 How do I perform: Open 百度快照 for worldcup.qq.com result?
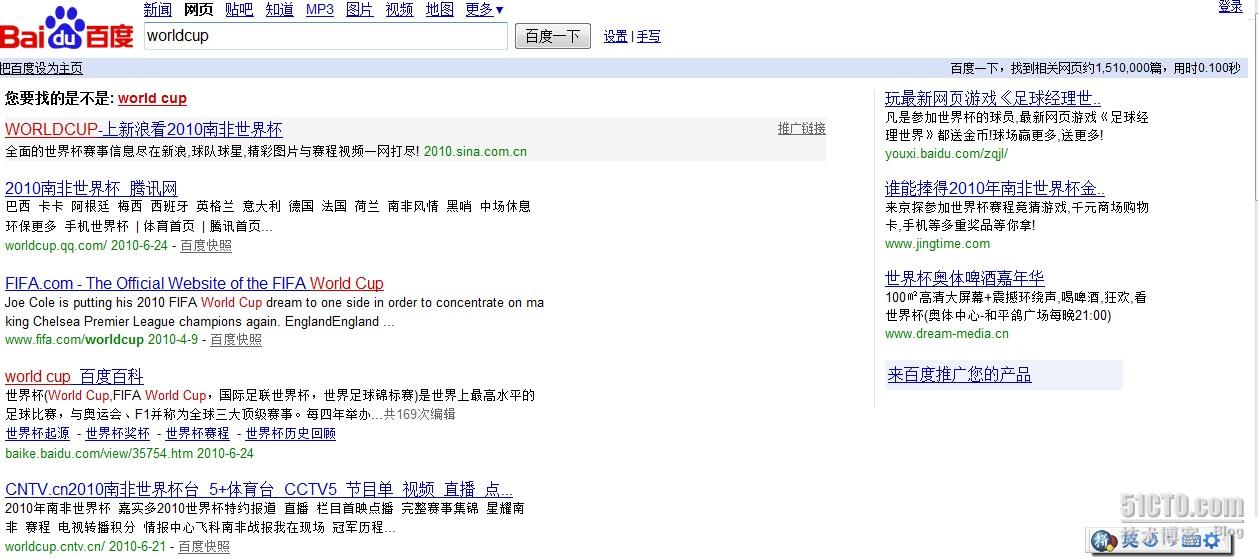[x=206, y=245]
